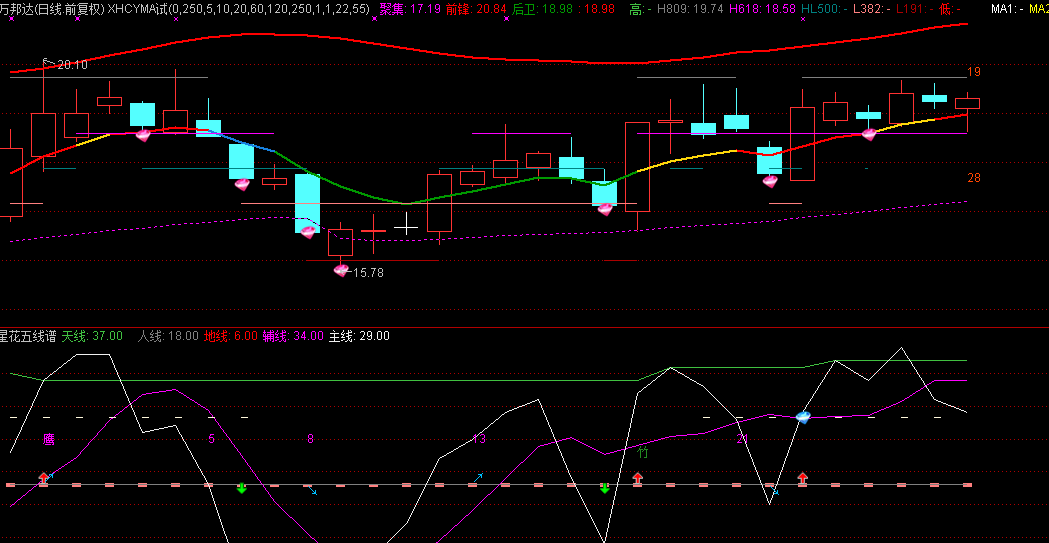Click the small cyan arrow below the 13 label
Image resolution: width=1049 pixels, height=543 pixels.
[478, 477]
